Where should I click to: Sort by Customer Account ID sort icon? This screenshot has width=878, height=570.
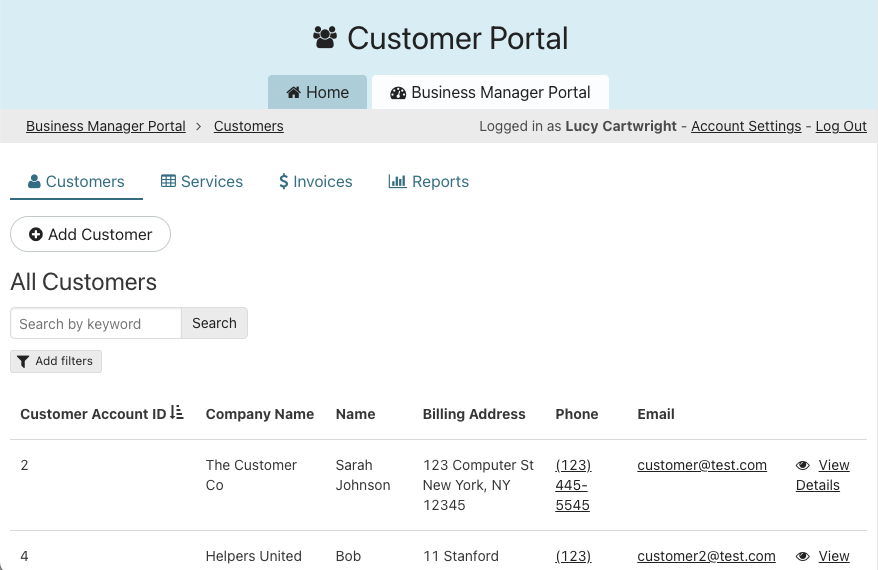[x=177, y=412]
